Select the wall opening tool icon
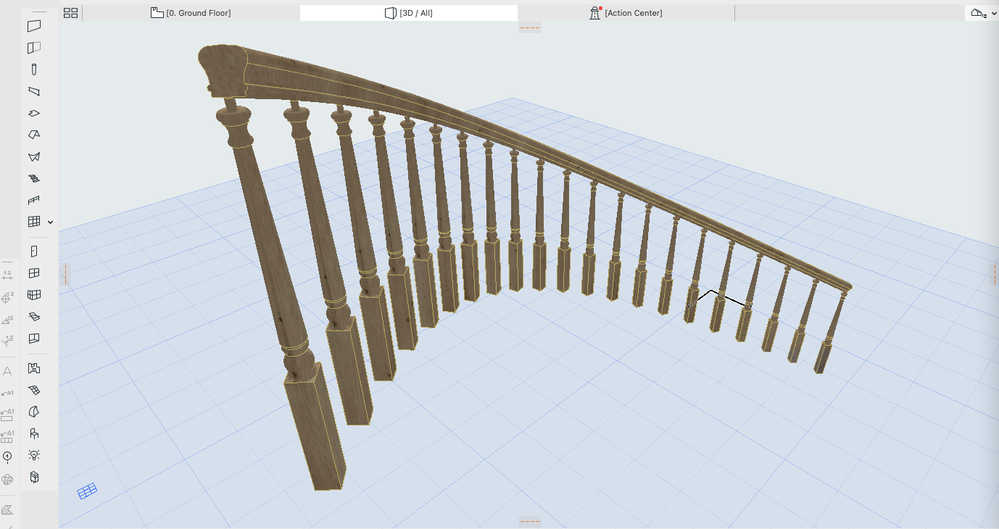The image size is (999, 529). pyautogui.click(x=34, y=338)
